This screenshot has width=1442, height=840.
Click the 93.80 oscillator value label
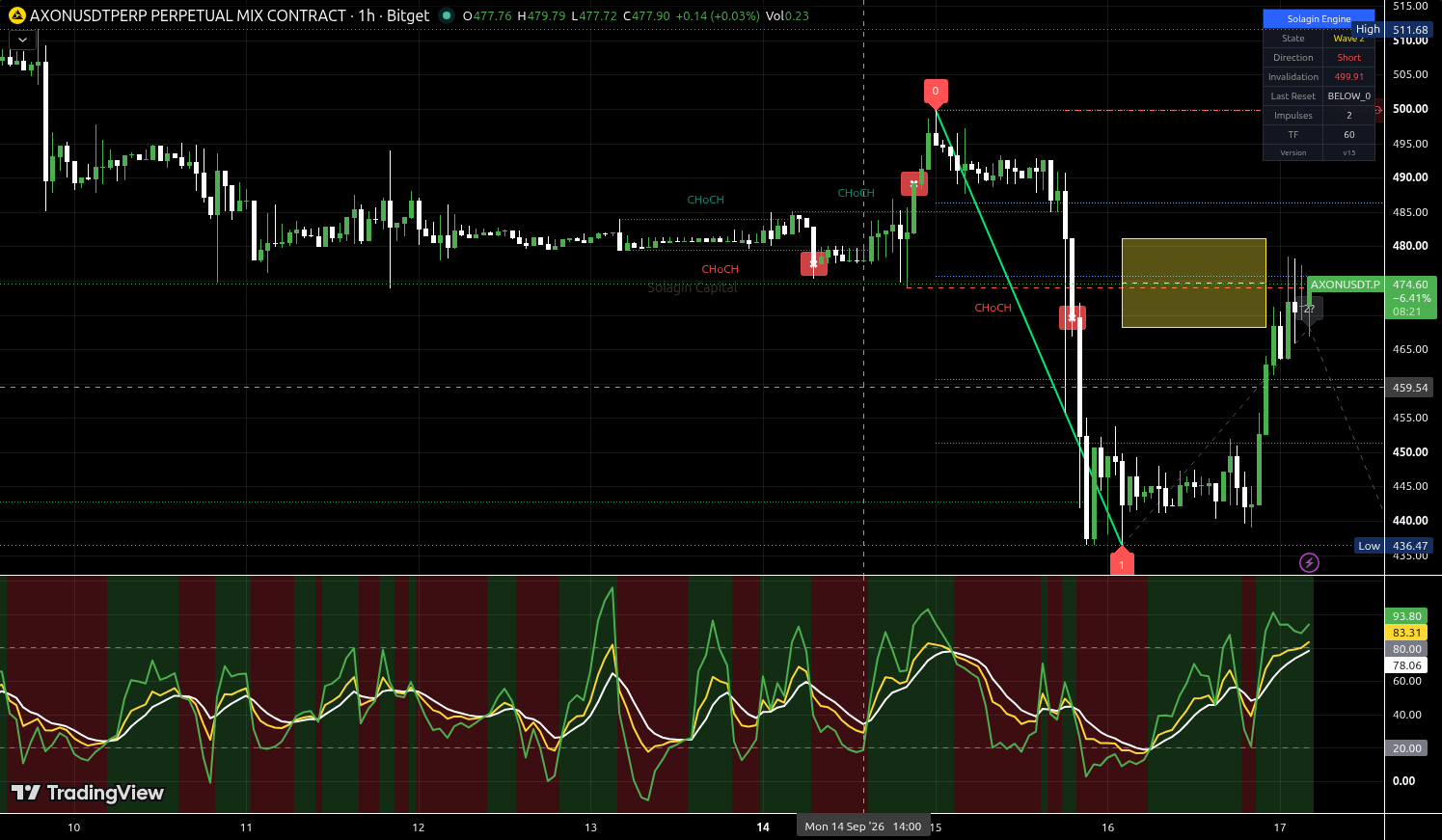pos(1407,616)
